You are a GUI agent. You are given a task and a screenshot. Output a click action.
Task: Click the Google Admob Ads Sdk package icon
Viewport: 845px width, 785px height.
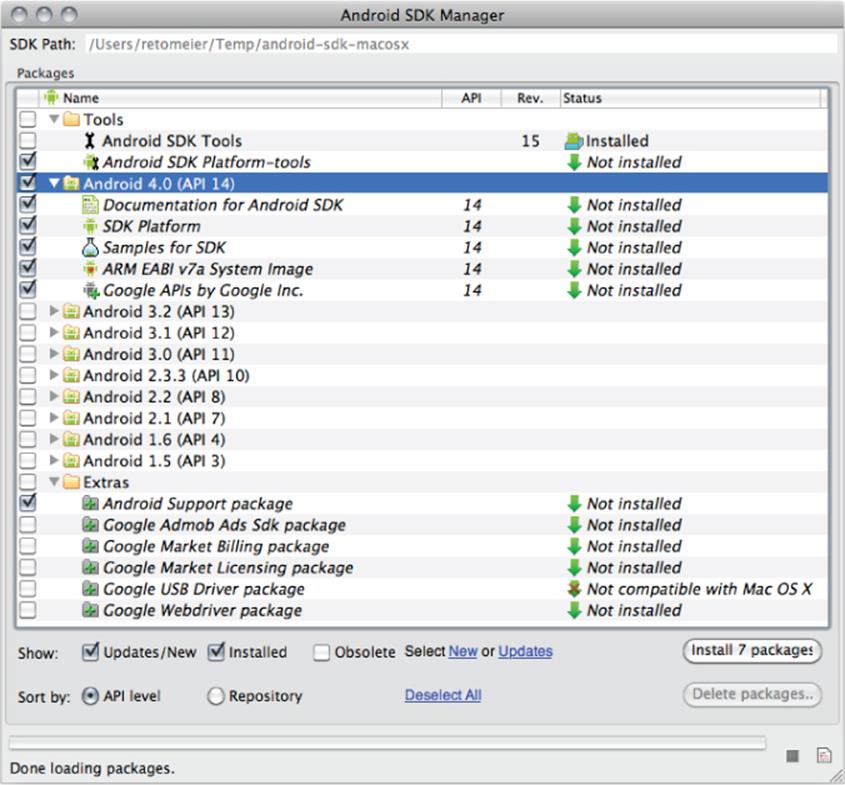coord(90,525)
